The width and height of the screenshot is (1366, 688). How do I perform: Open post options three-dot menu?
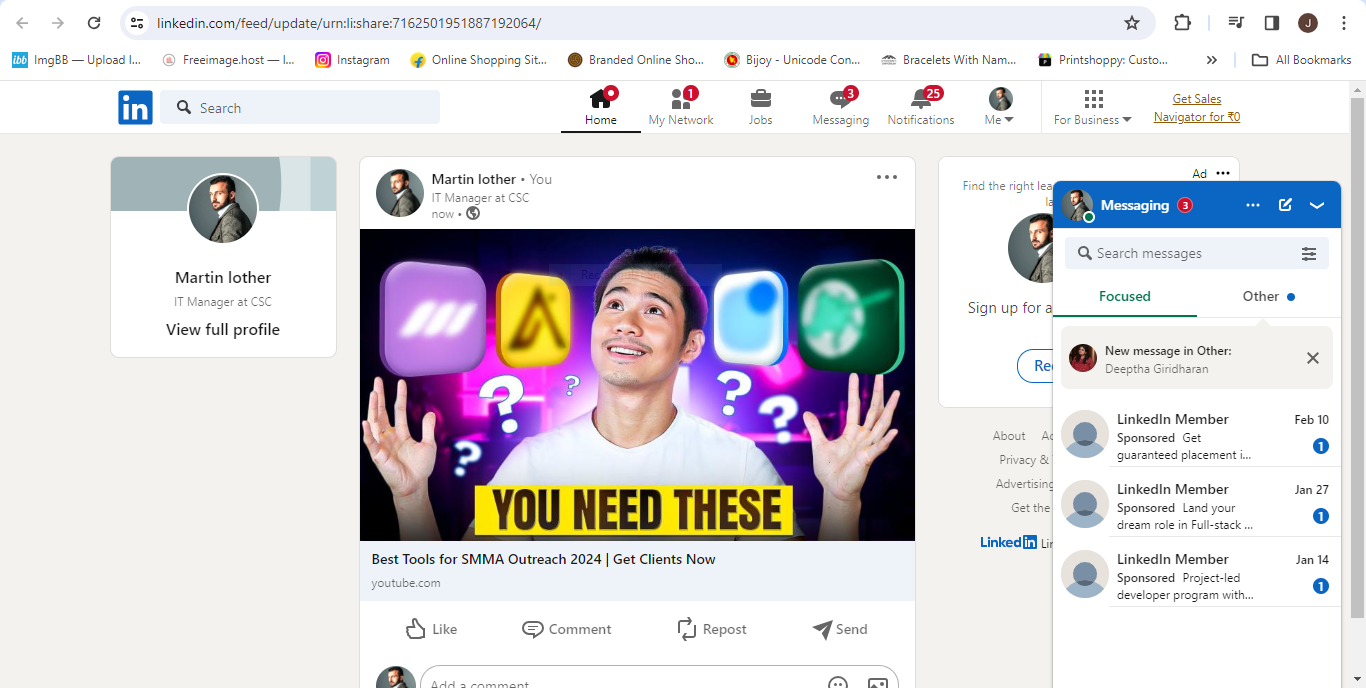pyautogui.click(x=887, y=177)
